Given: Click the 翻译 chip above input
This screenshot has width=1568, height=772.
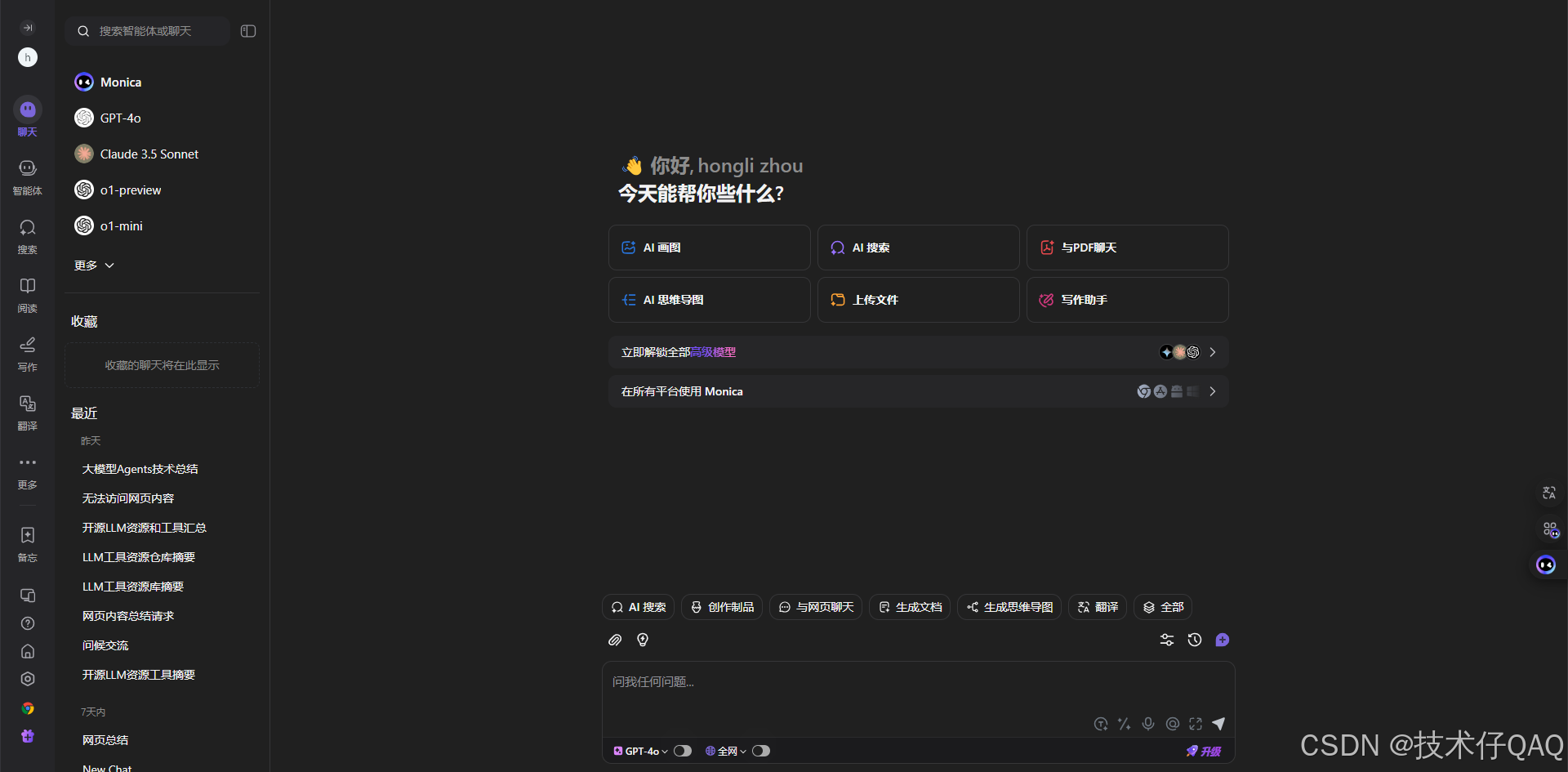Looking at the screenshot, I should click(1098, 607).
